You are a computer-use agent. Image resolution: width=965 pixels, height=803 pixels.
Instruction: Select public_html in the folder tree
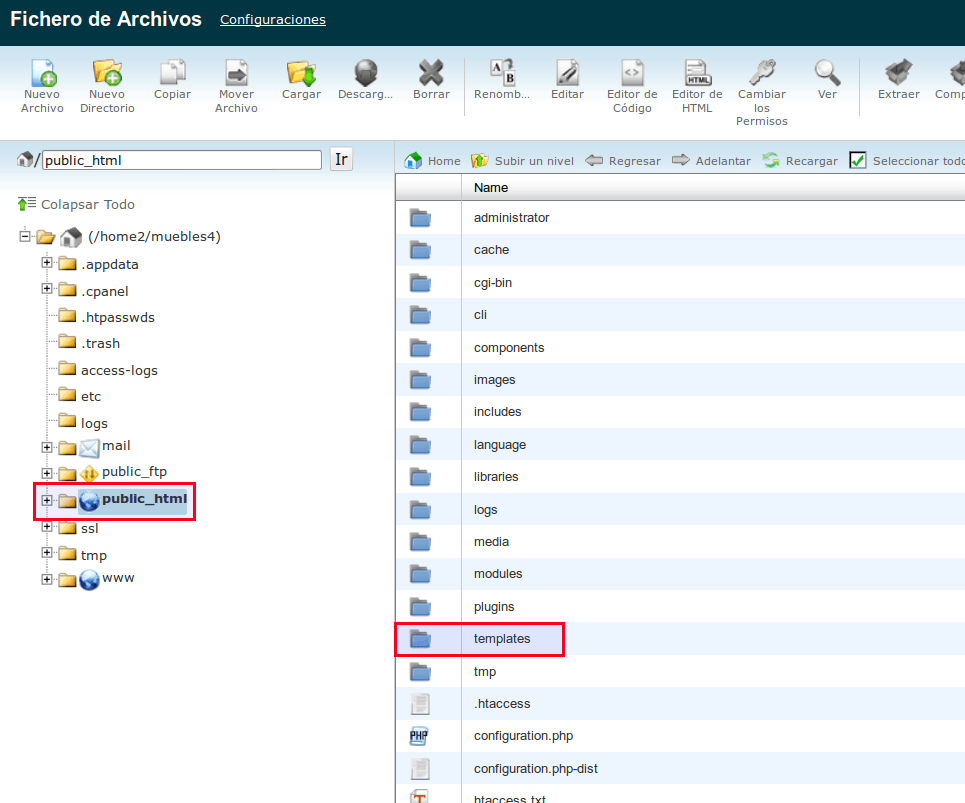[x=144, y=499]
